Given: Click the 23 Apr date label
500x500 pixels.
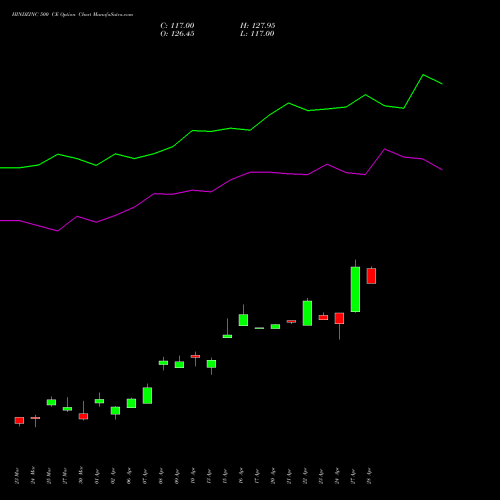Looking at the screenshot, I should (321, 476).
